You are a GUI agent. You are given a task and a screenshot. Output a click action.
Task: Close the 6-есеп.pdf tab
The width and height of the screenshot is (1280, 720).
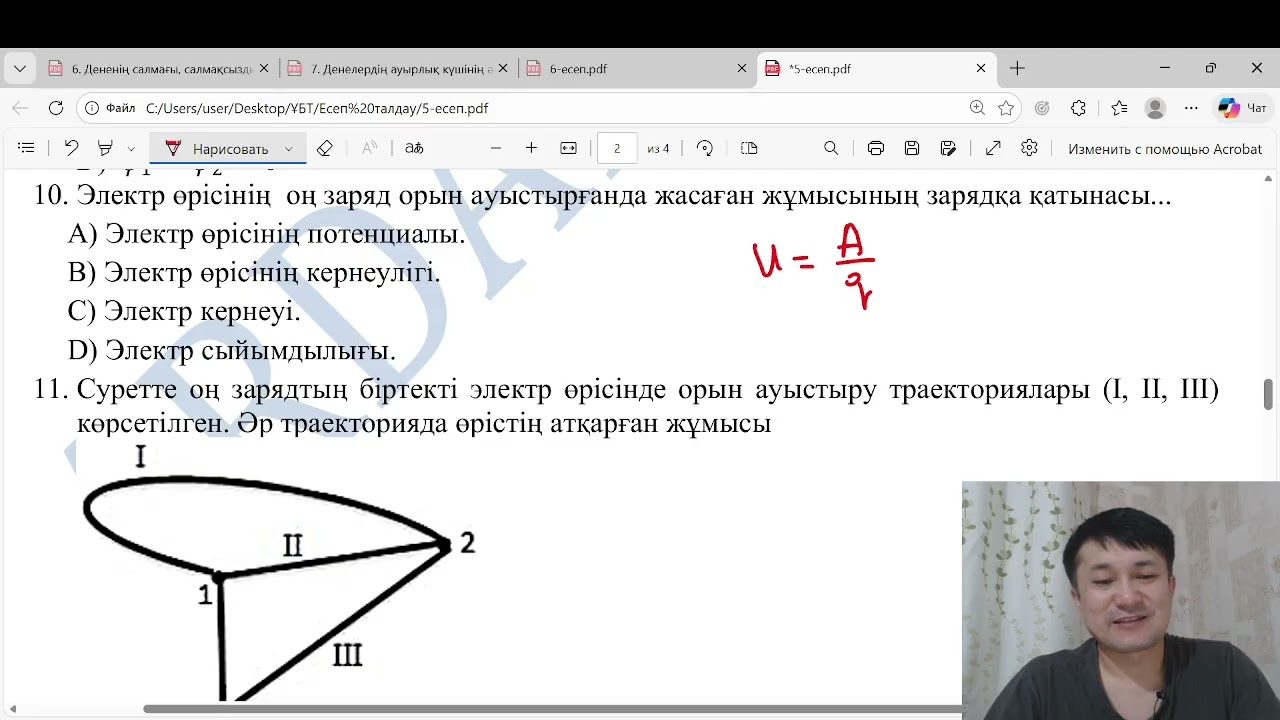click(x=742, y=69)
